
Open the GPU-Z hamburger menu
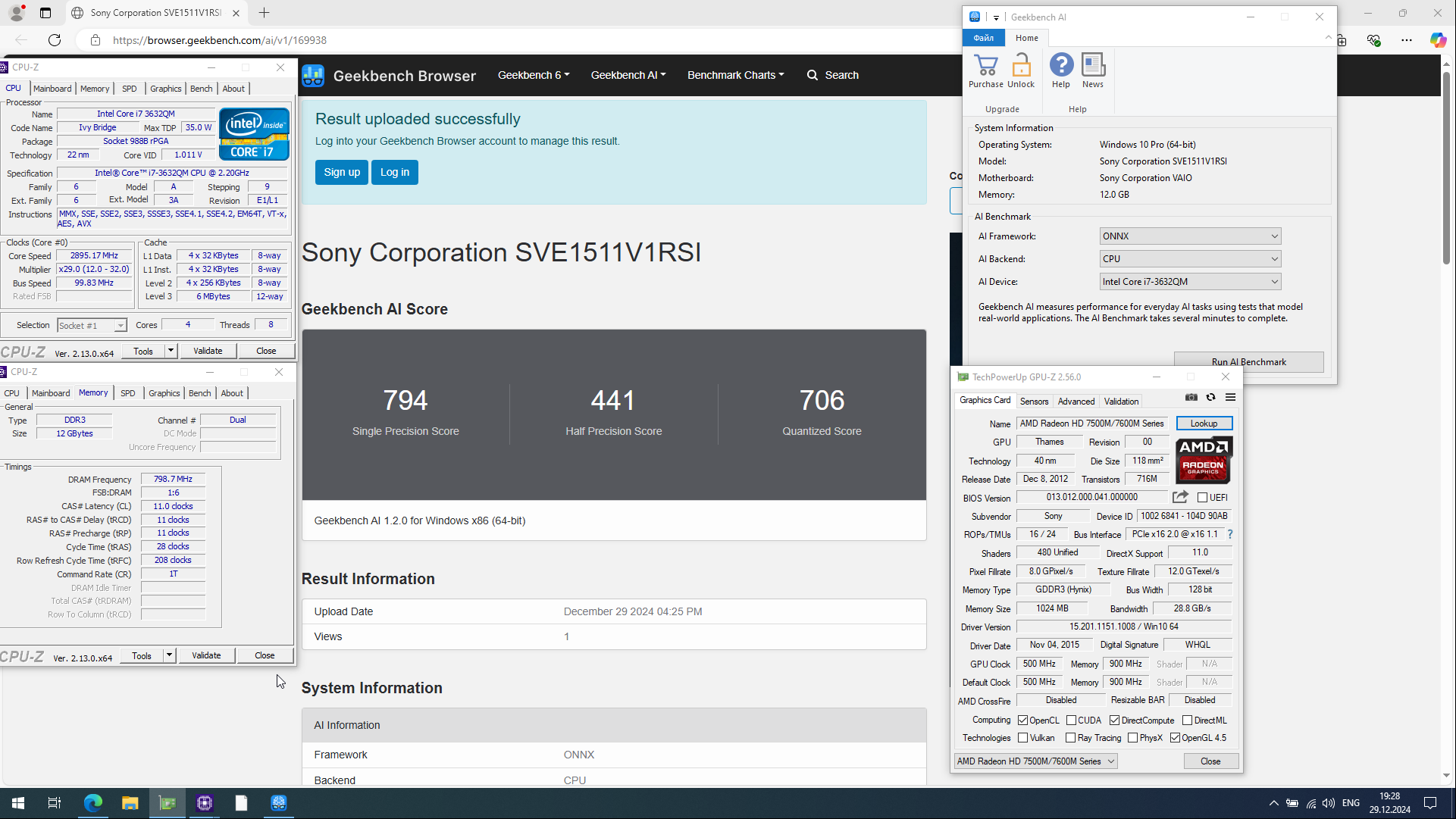click(x=1230, y=398)
